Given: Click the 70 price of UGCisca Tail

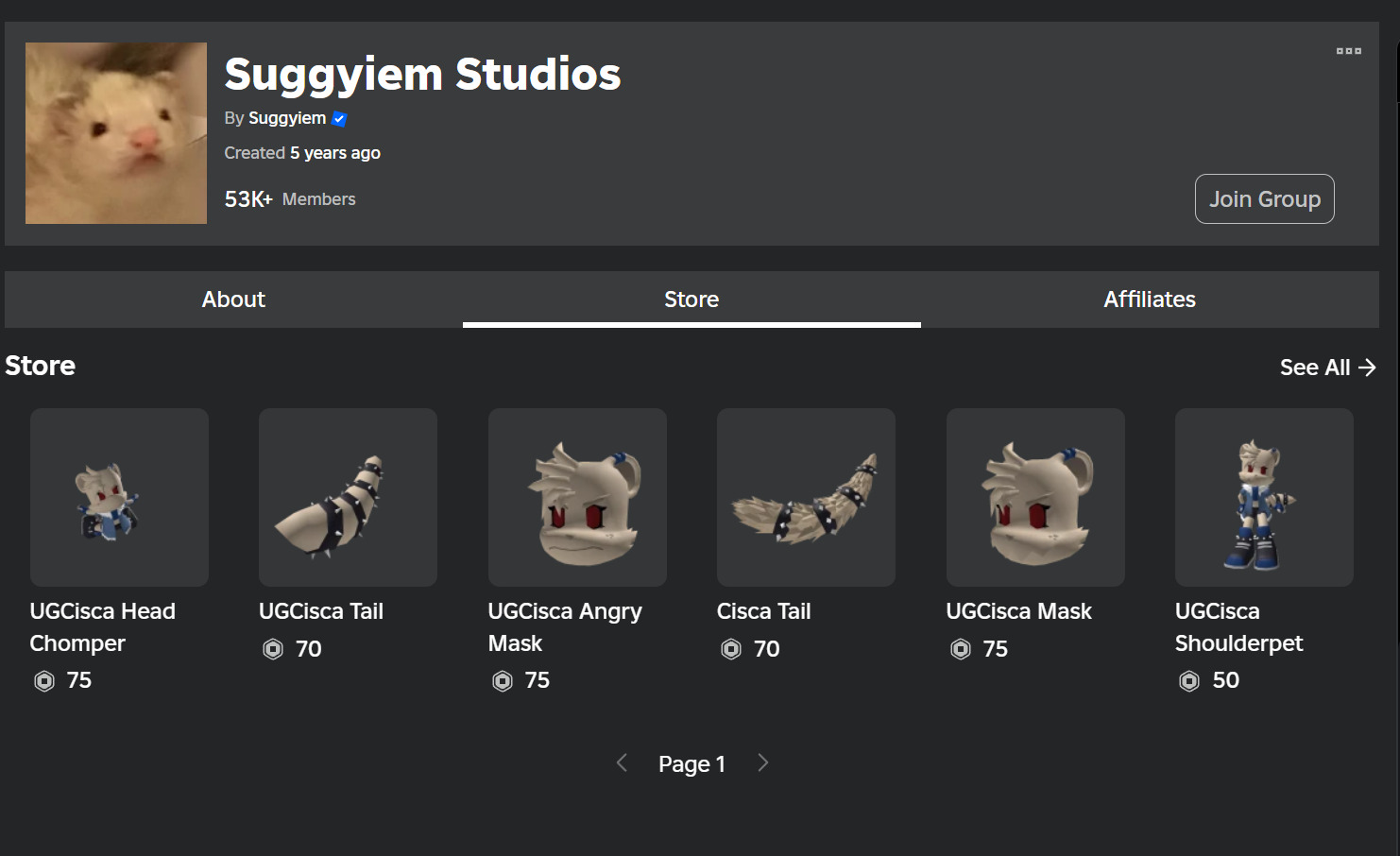Looking at the screenshot, I should click(309, 649).
